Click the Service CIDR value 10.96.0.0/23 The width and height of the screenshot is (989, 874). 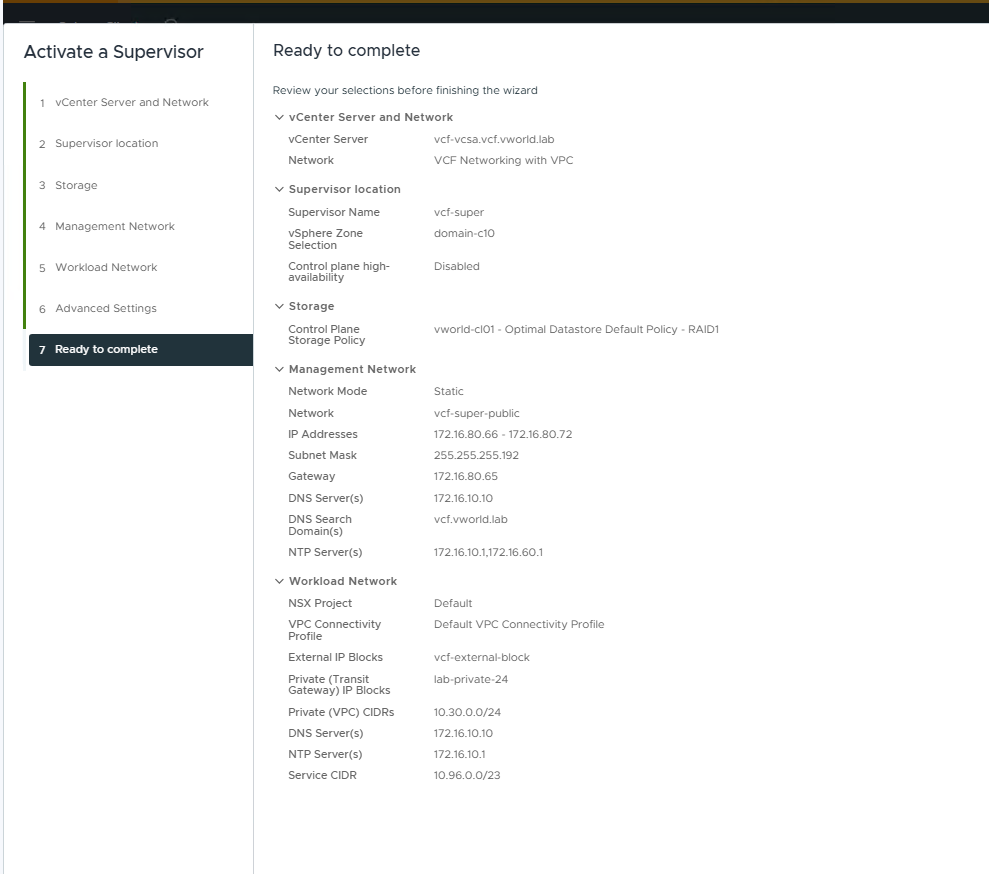[466, 775]
